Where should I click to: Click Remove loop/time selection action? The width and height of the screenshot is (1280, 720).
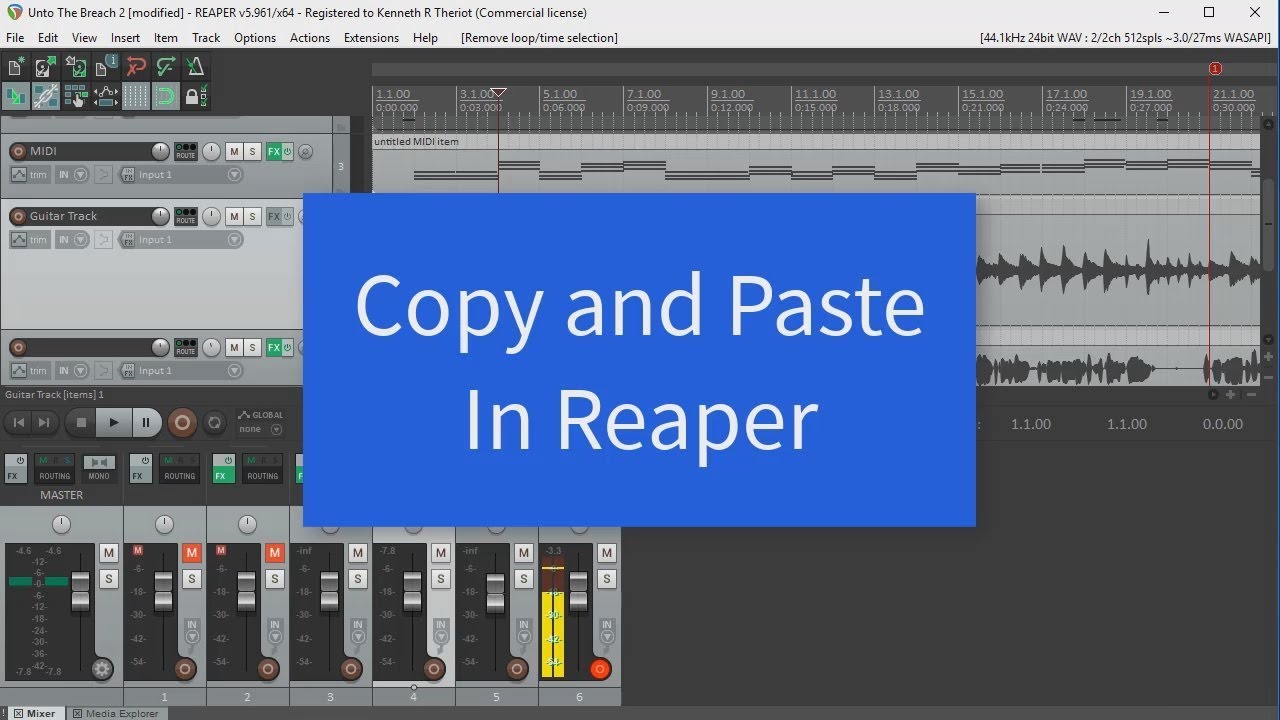539,38
